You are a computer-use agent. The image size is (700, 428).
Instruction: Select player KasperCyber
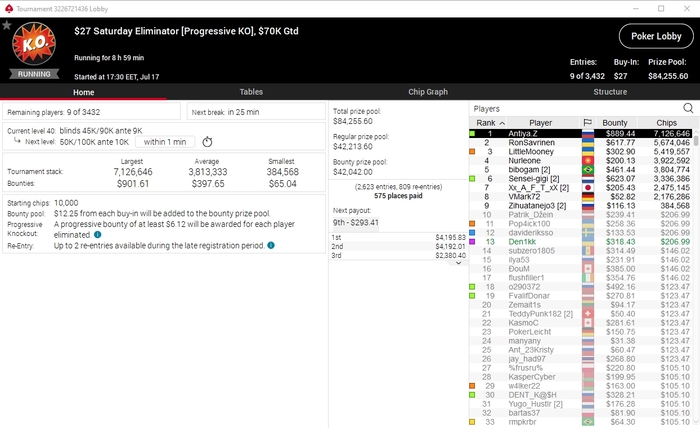click(580, 377)
